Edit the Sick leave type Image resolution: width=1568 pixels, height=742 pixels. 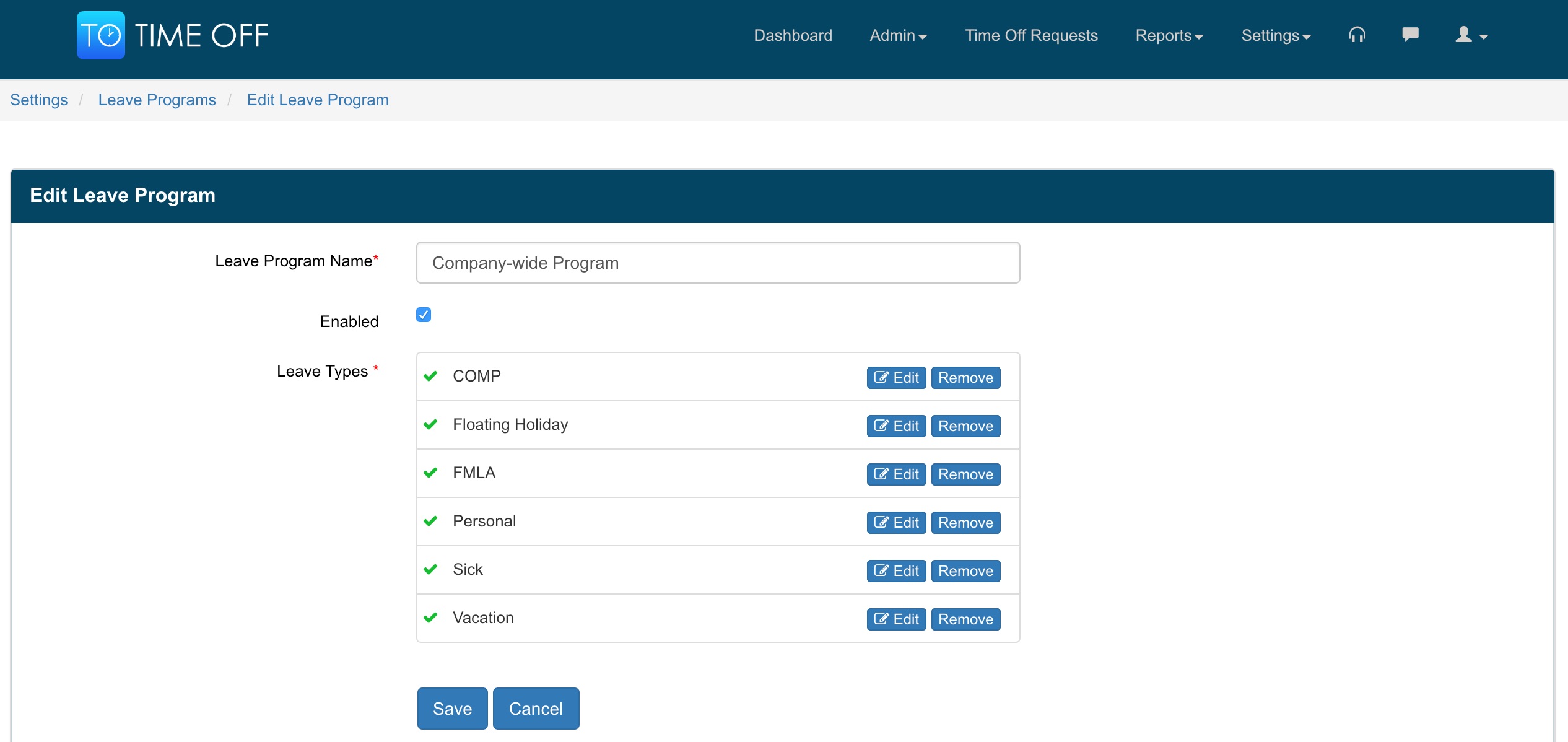[x=896, y=571]
